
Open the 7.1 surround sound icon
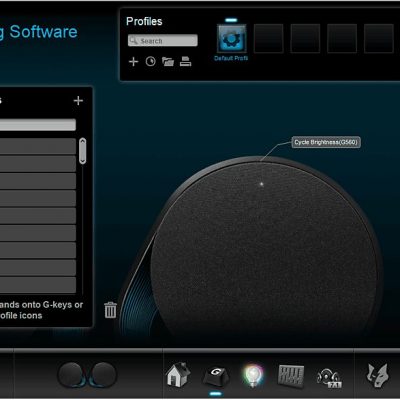coord(329,378)
